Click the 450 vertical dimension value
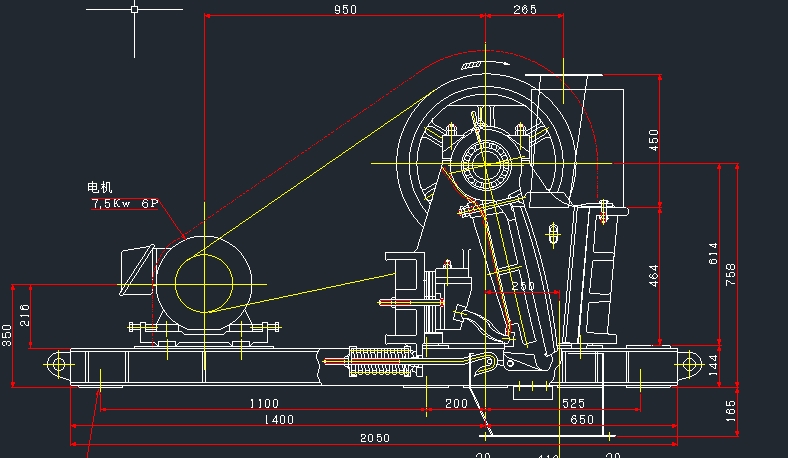The image size is (788, 458). [653, 140]
